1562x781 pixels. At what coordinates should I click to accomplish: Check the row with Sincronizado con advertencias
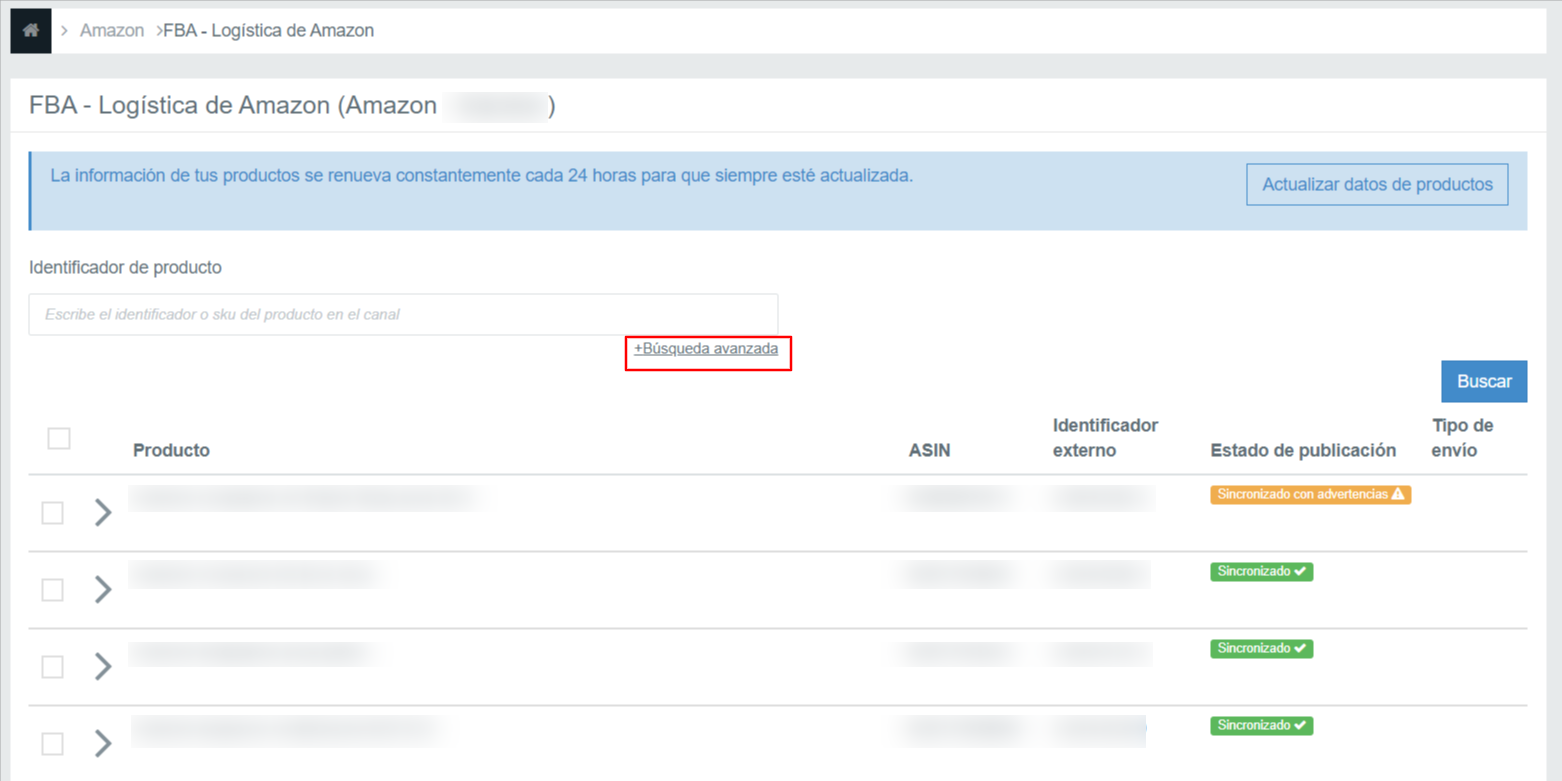coord(52,513)
